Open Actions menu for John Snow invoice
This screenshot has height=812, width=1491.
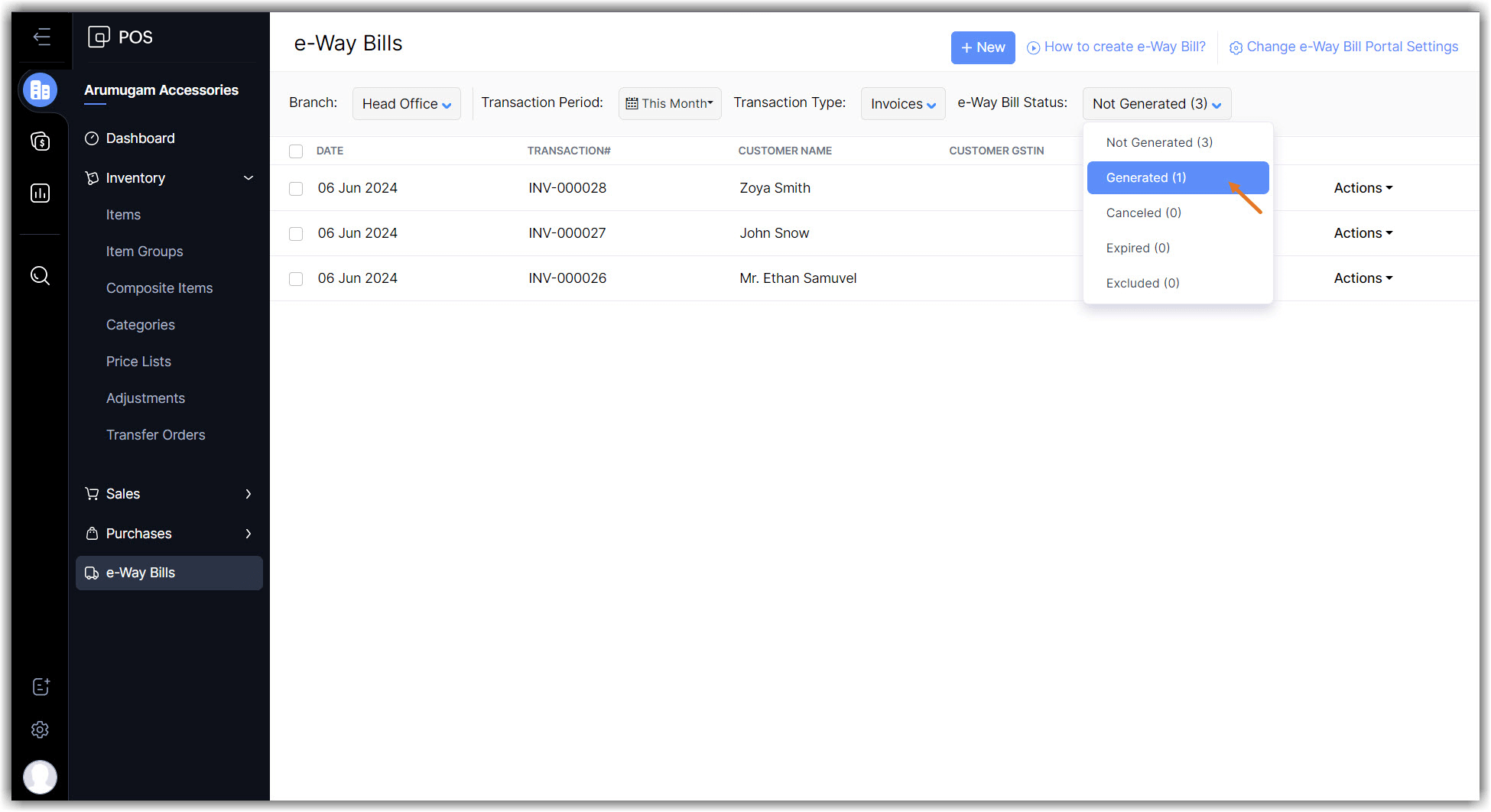(1363, 233)
